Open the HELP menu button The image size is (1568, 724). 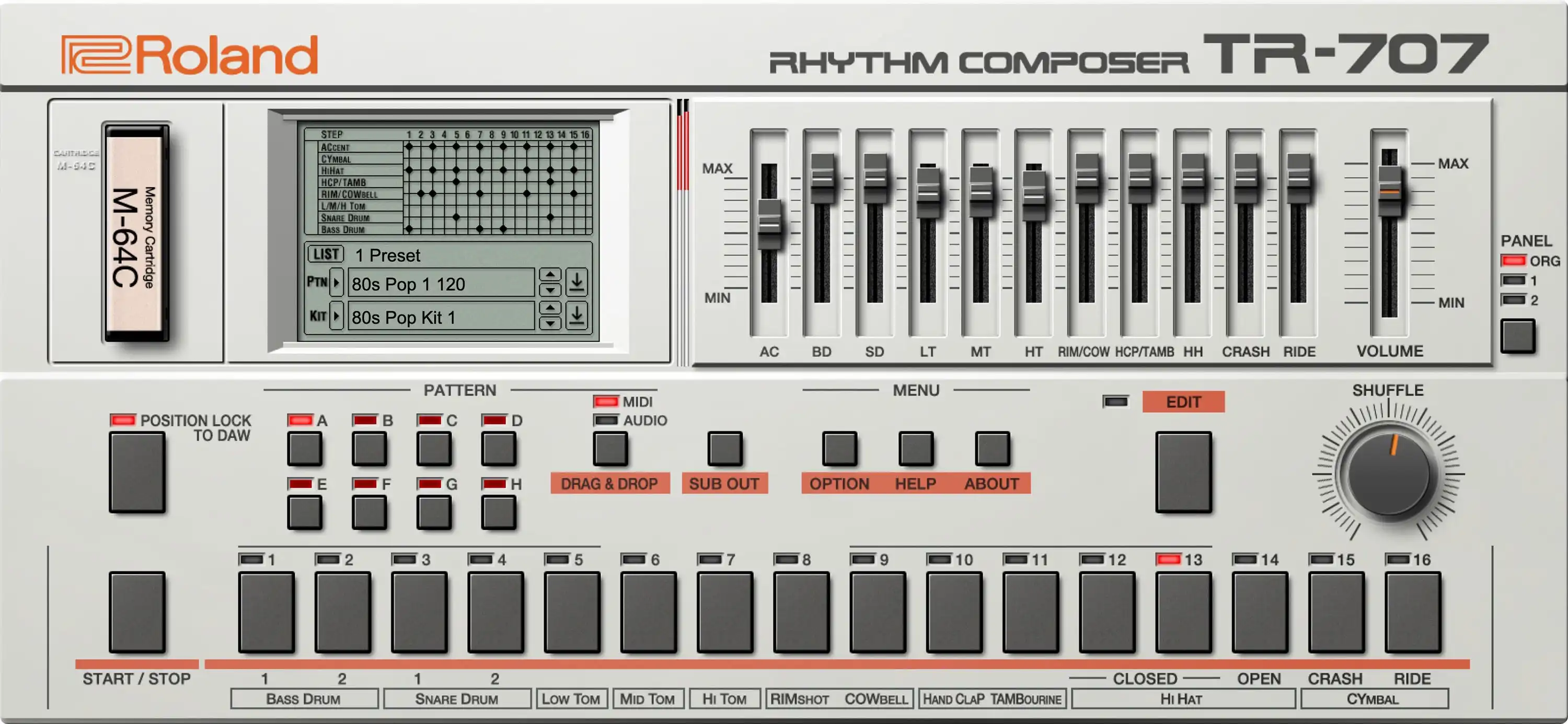916,449
